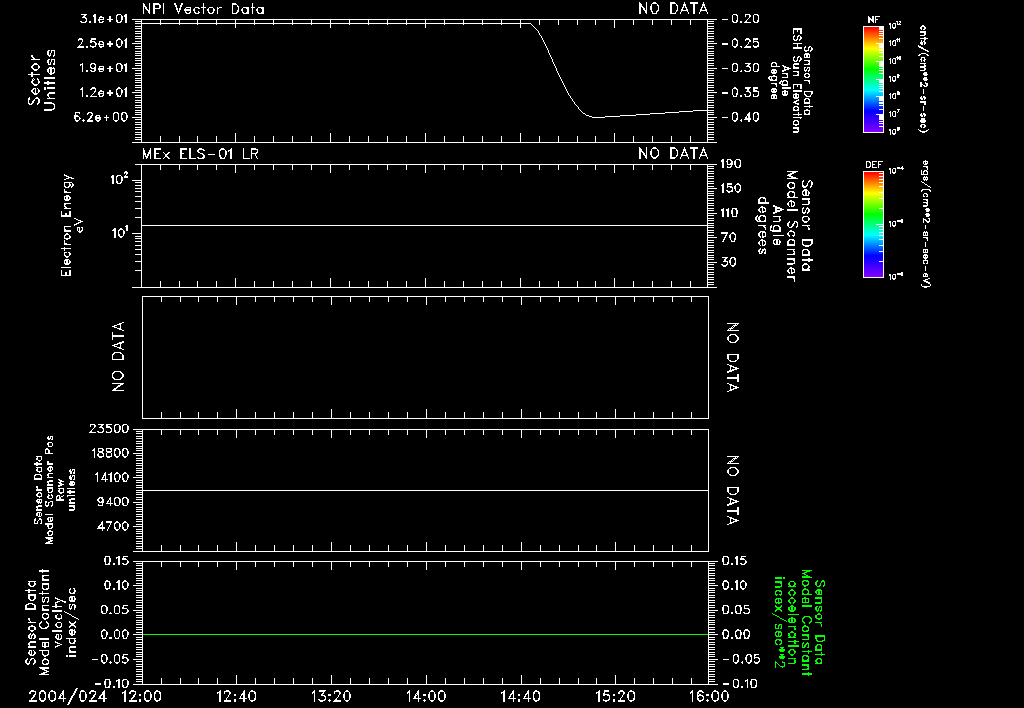The image size is (1024, 708).
Task: Click the white trace in the Scanner Pos panel
Action: click(x=425, y=490)
